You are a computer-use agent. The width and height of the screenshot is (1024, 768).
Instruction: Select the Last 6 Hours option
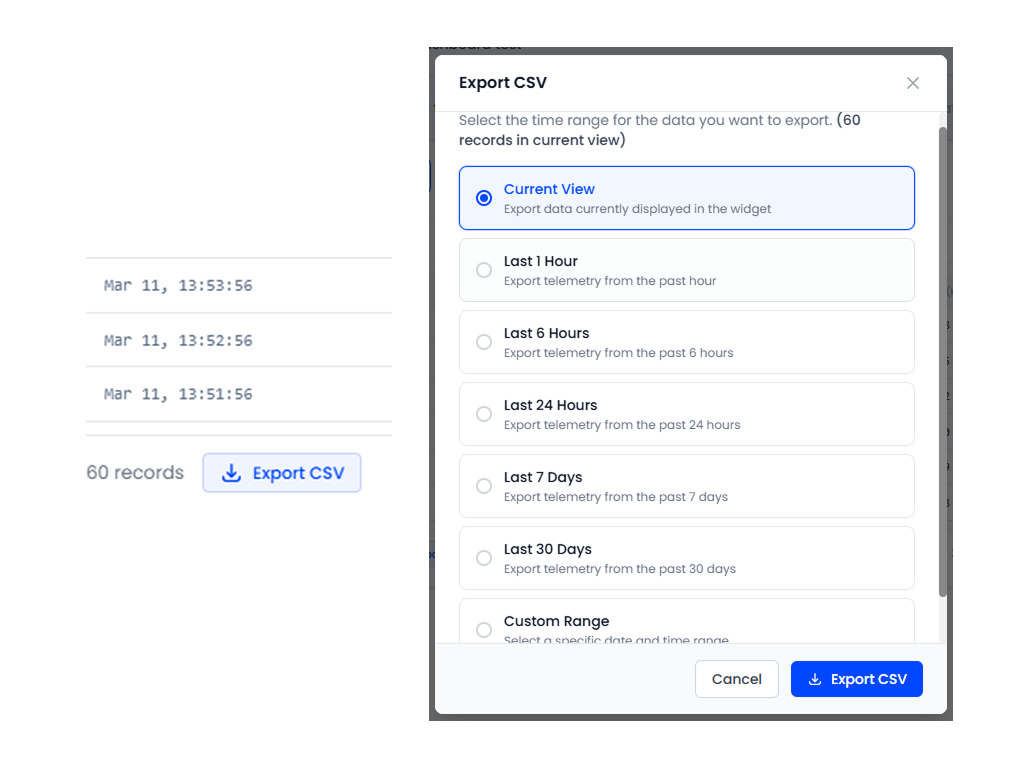point(484,342)
